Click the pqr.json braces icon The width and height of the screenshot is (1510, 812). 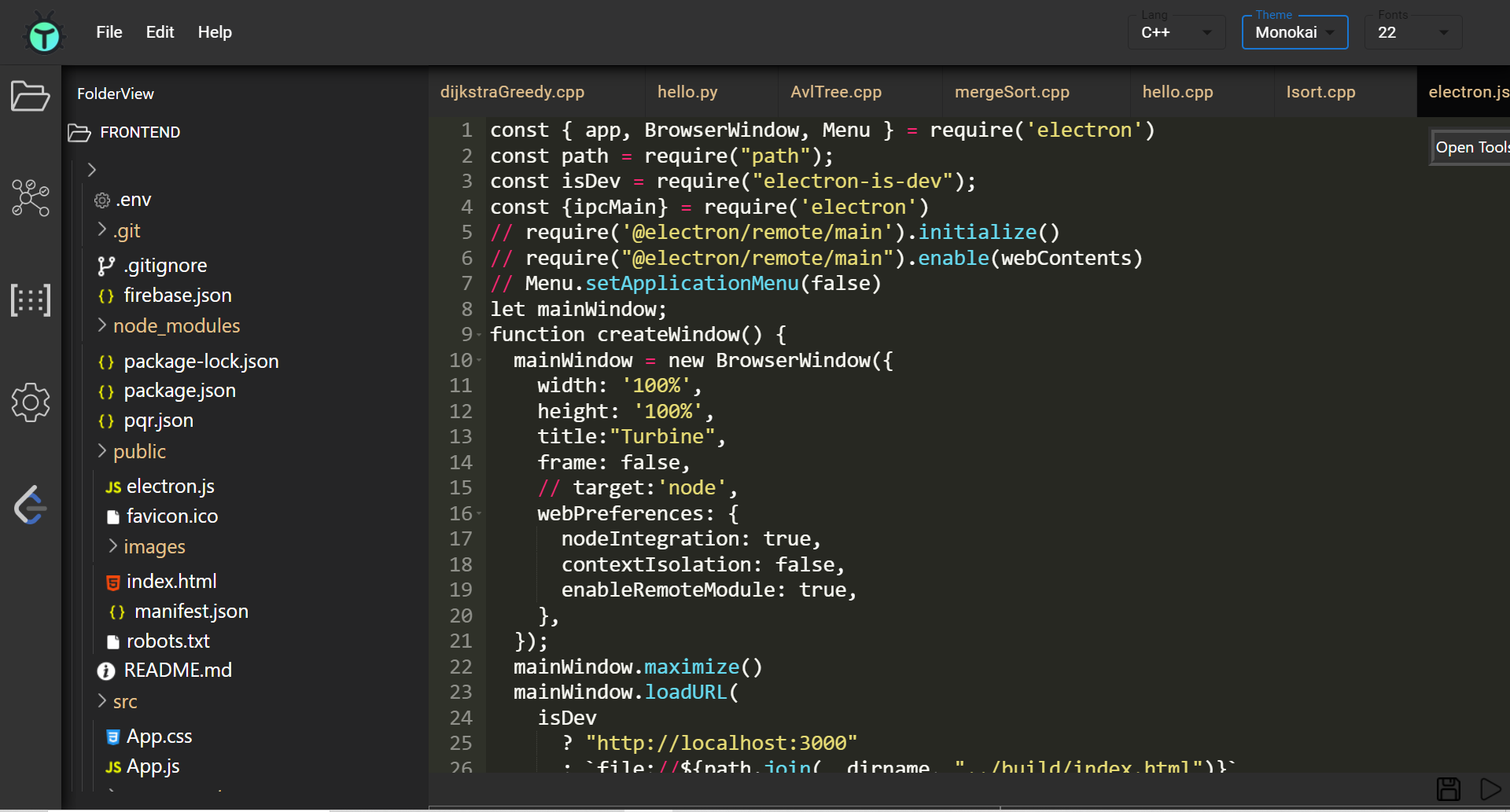click(106, 421)
